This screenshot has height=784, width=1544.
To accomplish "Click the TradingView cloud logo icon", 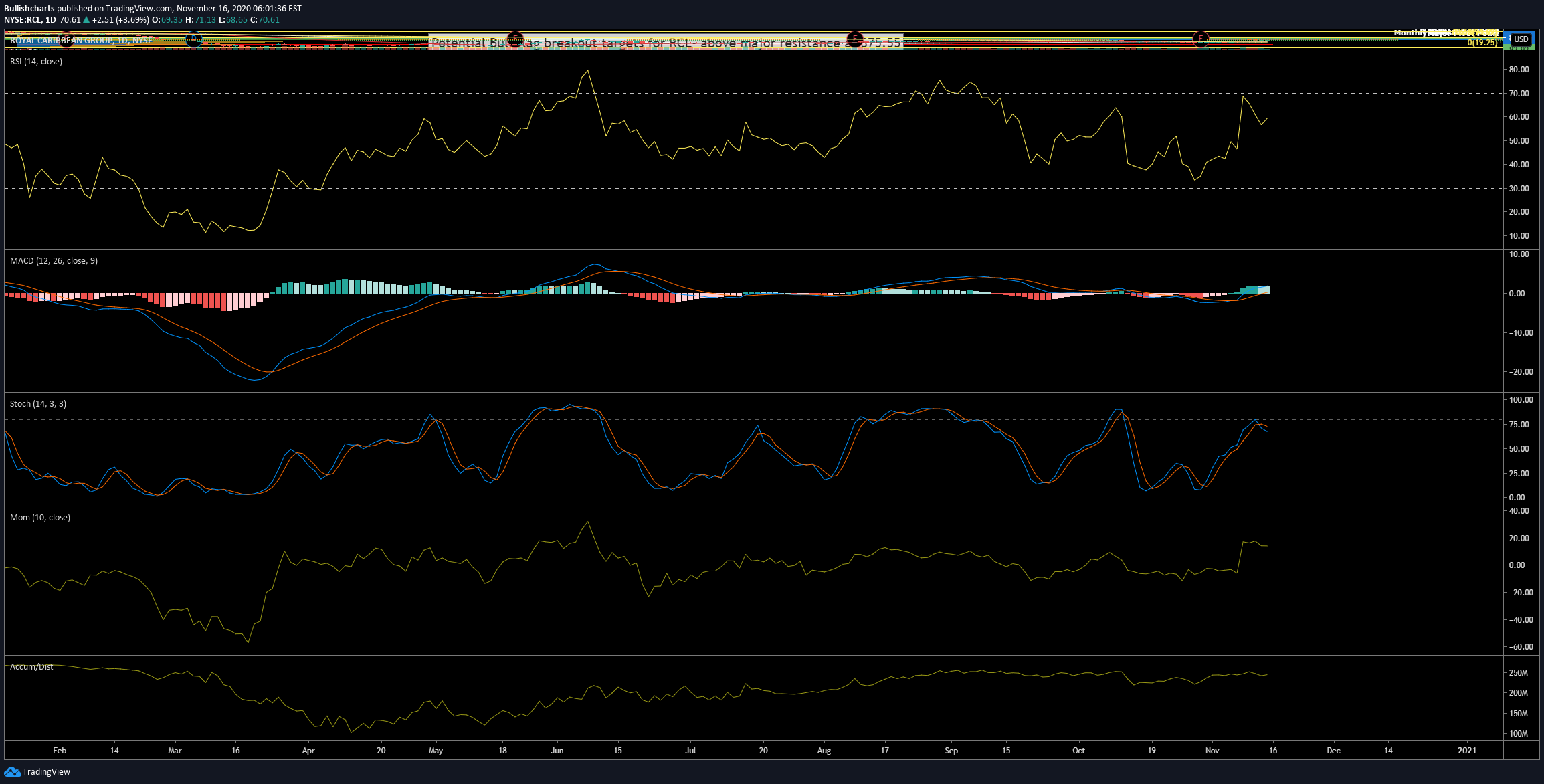I will [x=12, y=771].
